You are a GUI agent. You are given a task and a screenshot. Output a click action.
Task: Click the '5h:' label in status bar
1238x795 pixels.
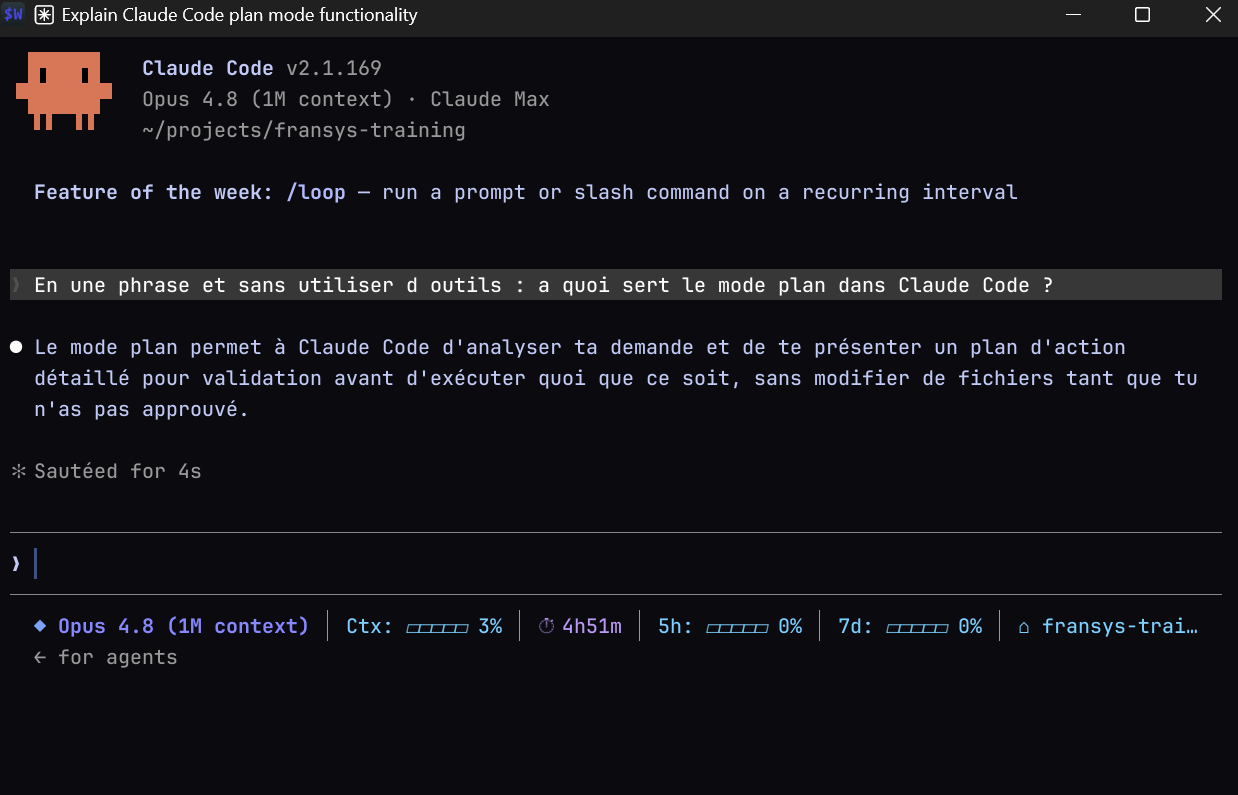[676, 626]
